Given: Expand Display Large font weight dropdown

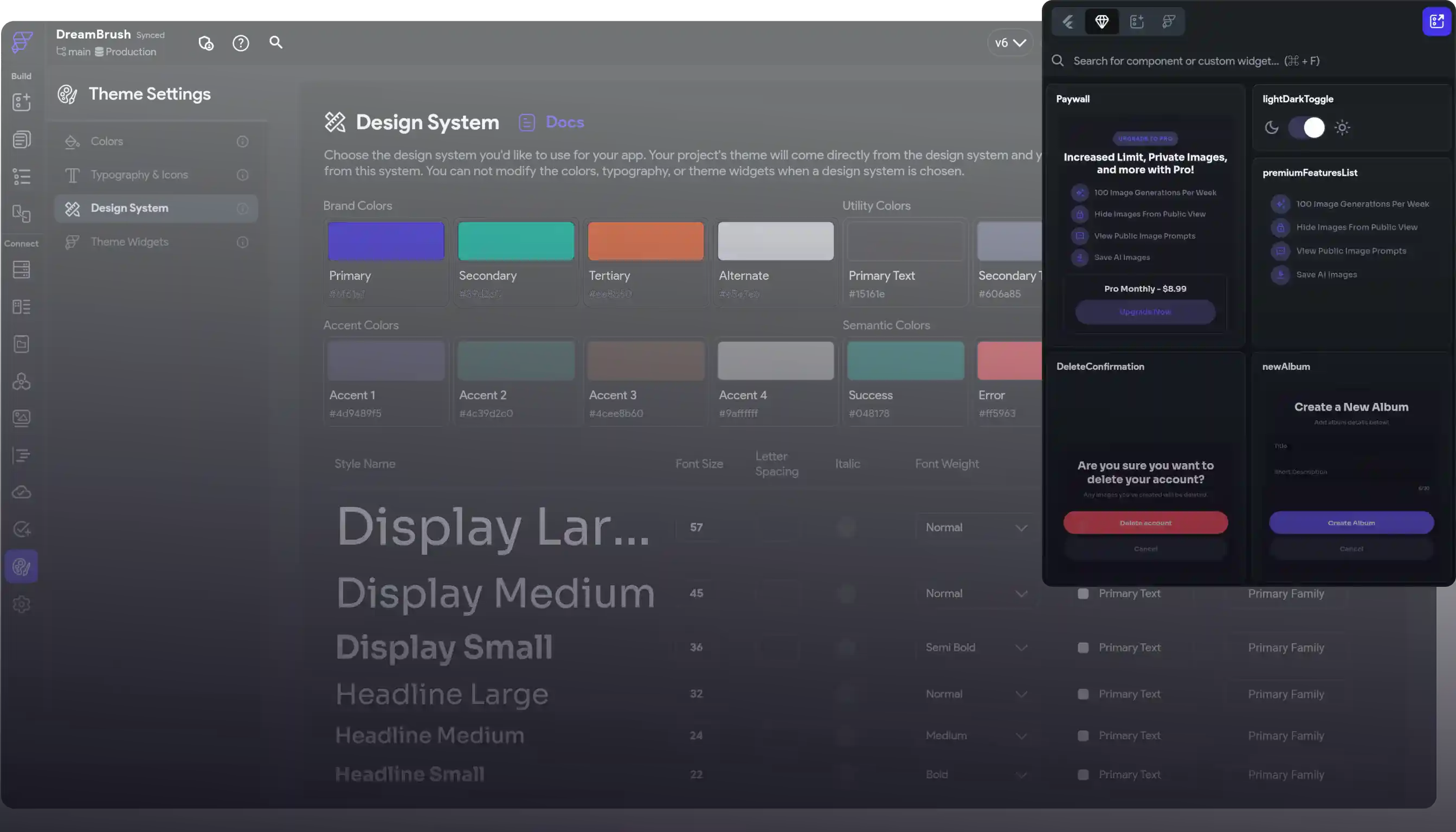Looking at the screenshot, I should pos(976,527).
